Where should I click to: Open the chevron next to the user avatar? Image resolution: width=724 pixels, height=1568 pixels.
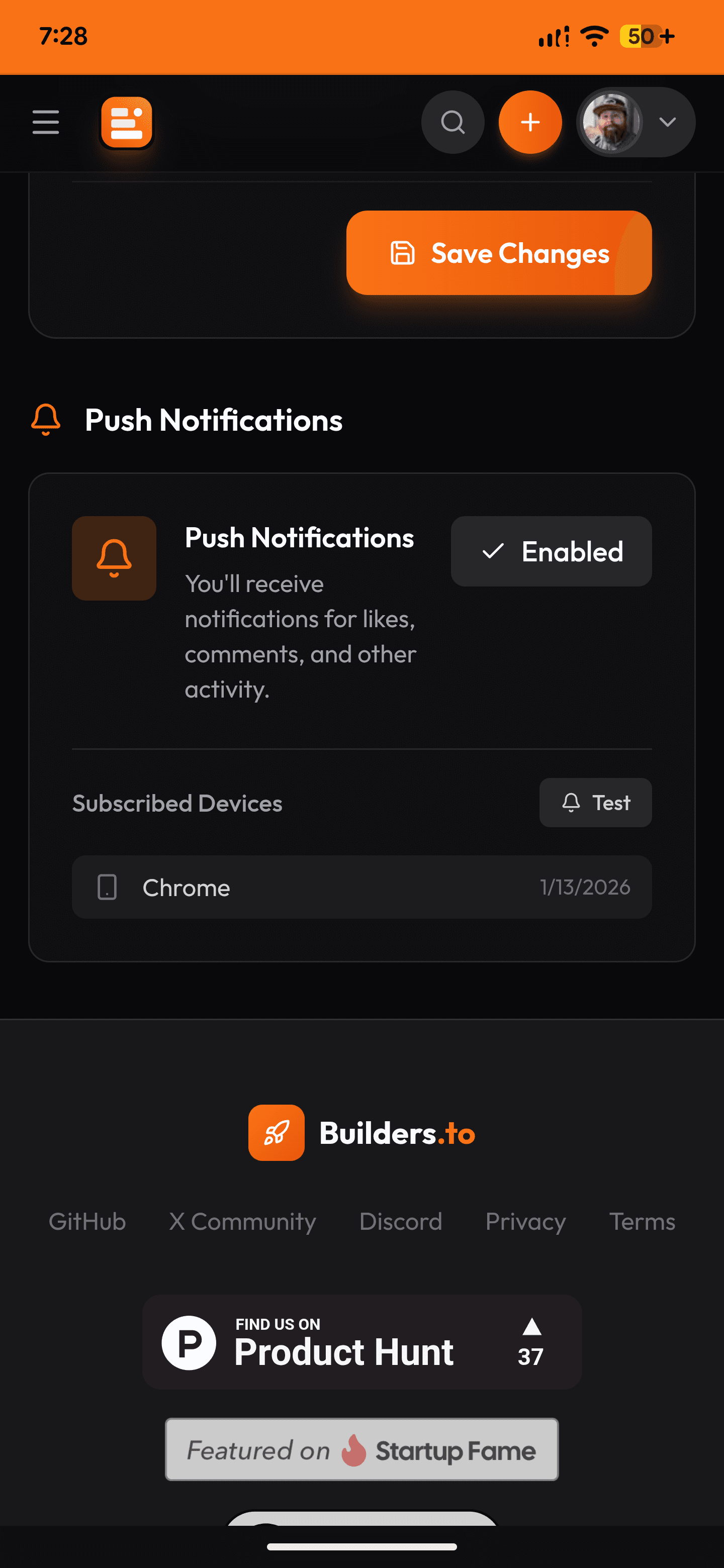point(667,122)
